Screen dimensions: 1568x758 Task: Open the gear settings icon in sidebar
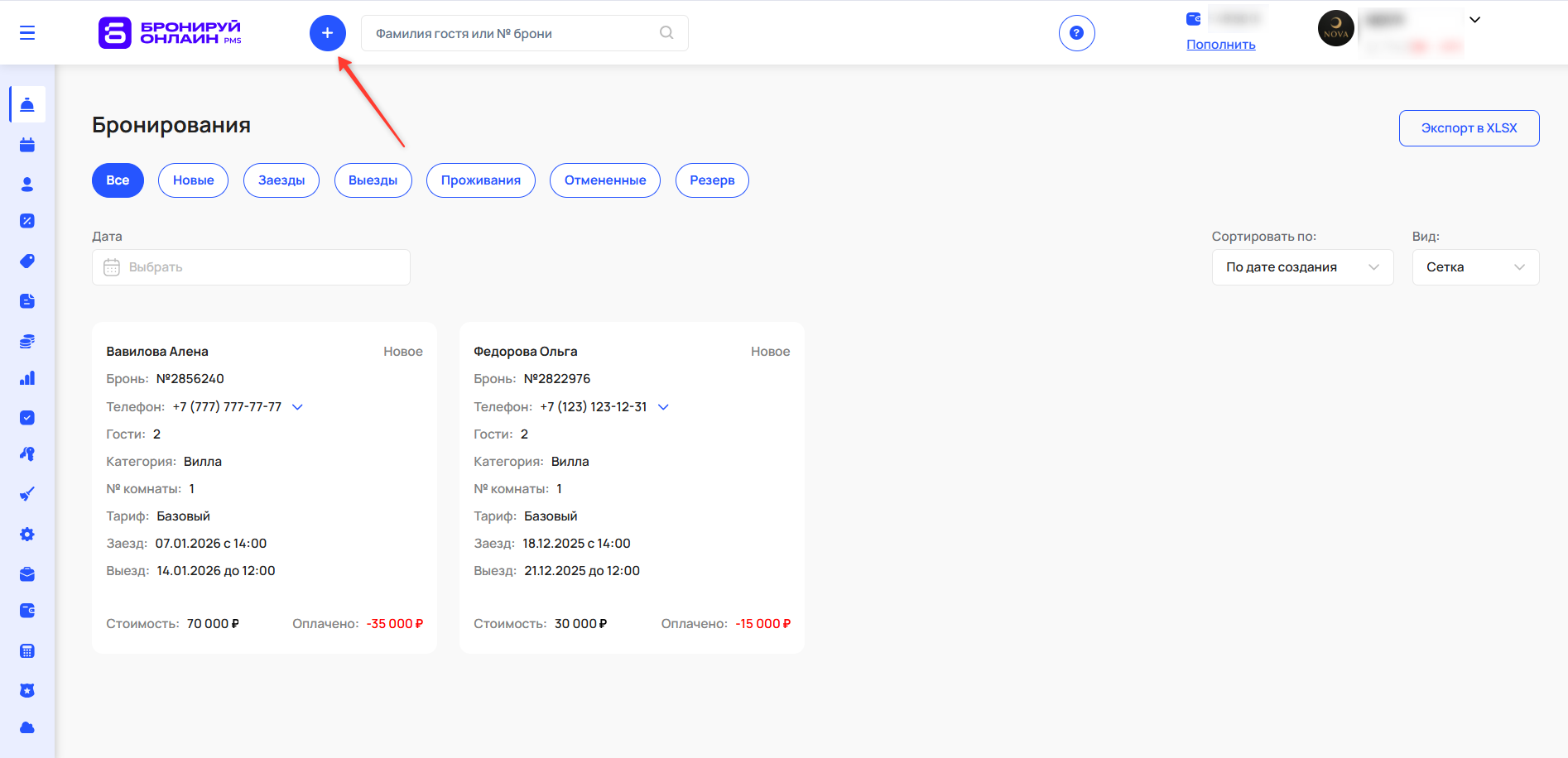[x=27, y=535]
